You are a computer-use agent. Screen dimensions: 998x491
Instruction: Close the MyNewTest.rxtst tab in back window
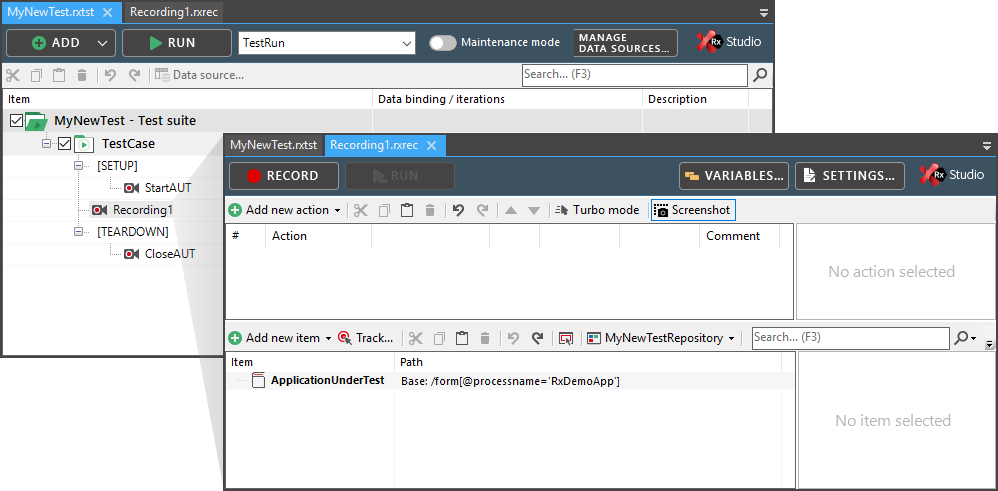[108, 11]
